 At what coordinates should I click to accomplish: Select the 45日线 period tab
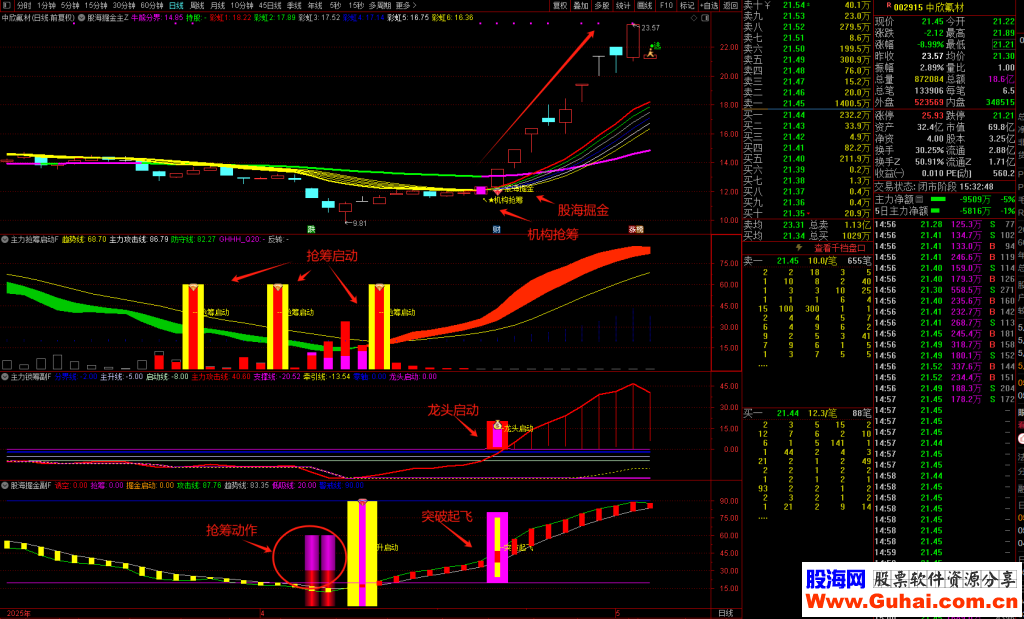pos(270,5)
